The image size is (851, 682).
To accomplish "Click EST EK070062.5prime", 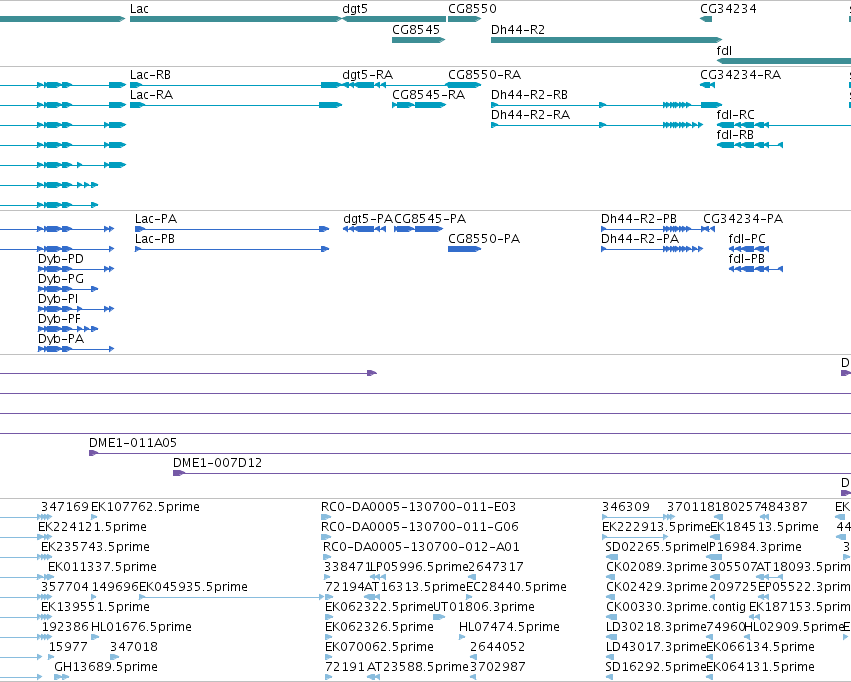I will click(x=379, y=647).
